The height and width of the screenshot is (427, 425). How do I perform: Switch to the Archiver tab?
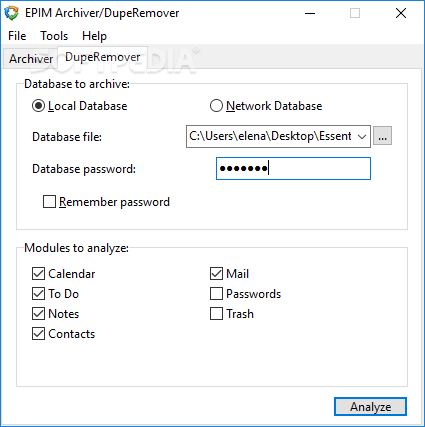point(31,59)
